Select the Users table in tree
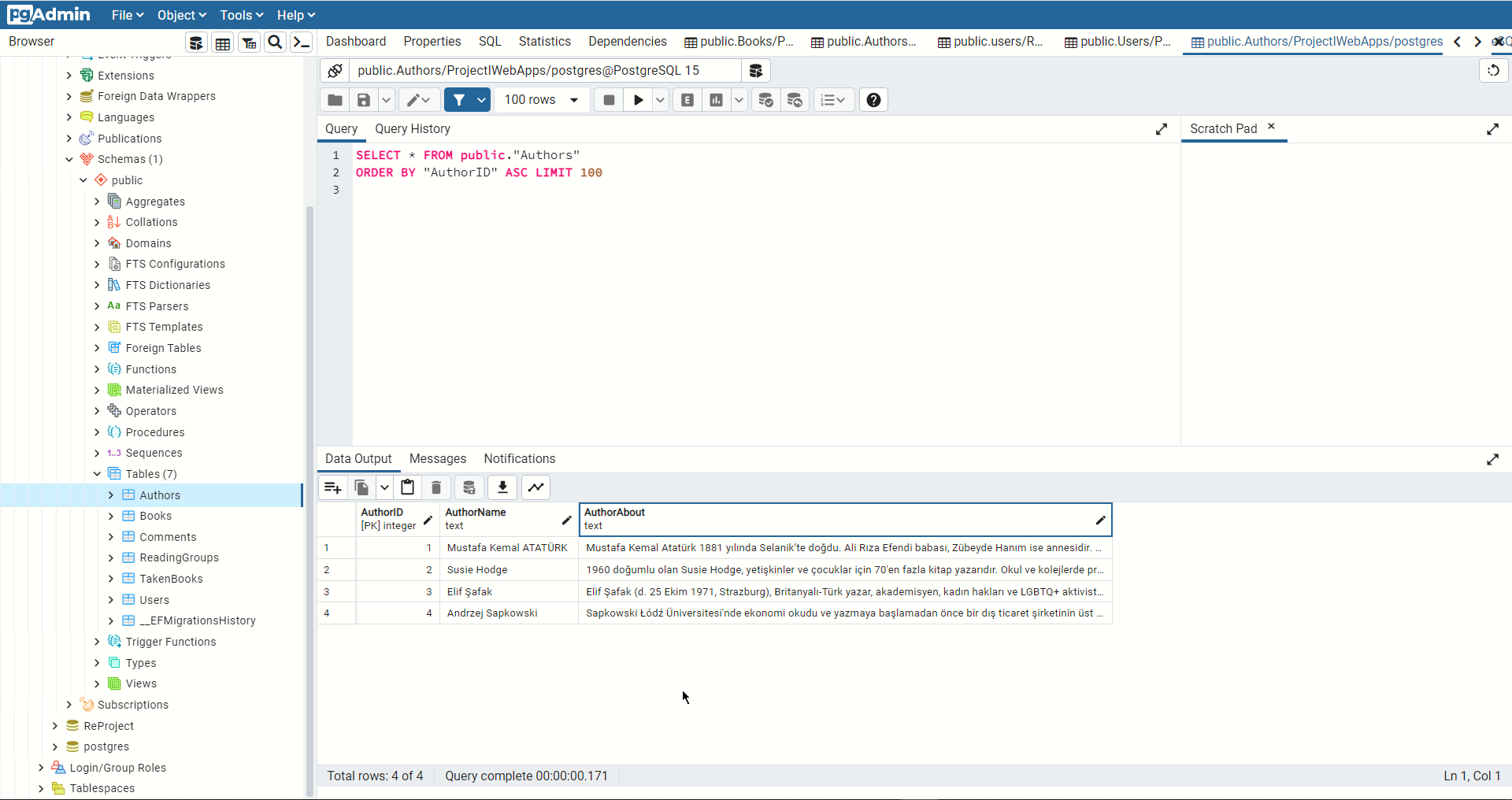 pos(154,600)
